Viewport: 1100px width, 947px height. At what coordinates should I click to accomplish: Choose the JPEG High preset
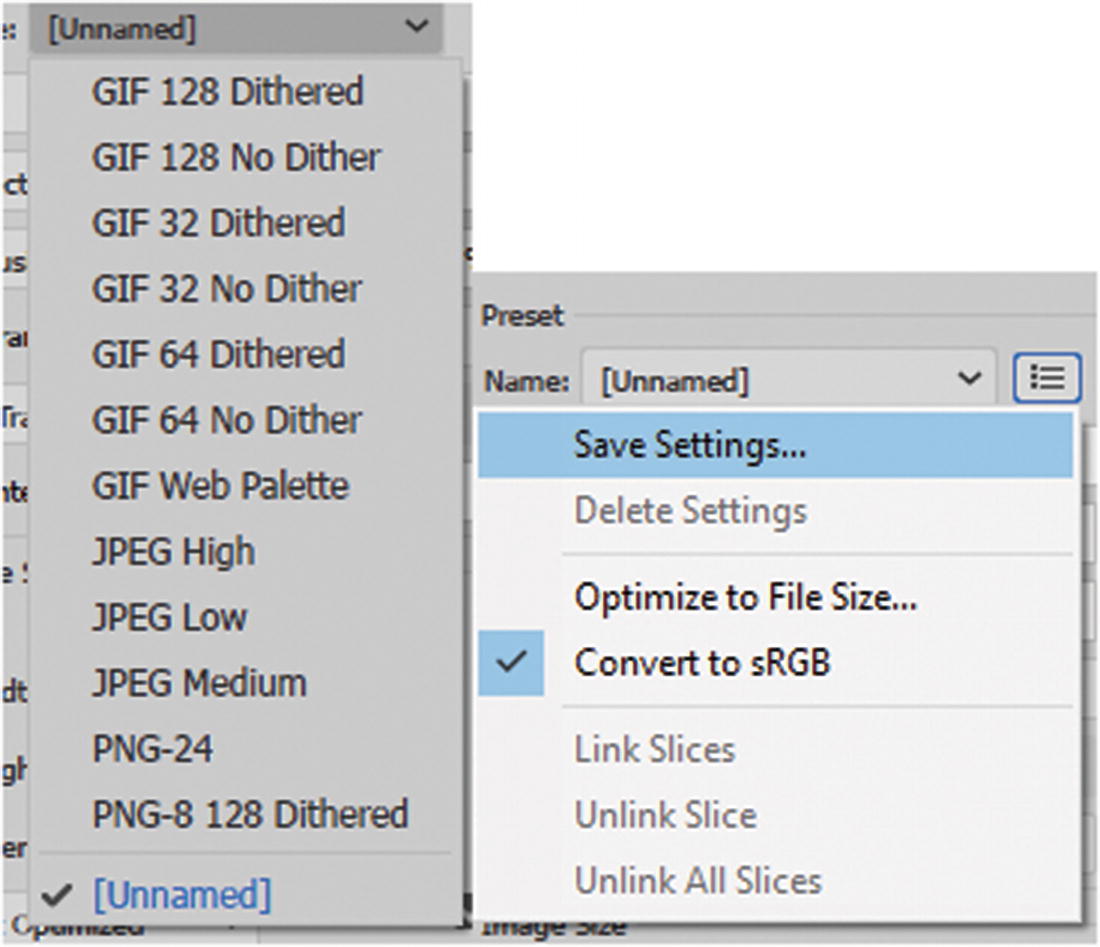tap(173, 551)
